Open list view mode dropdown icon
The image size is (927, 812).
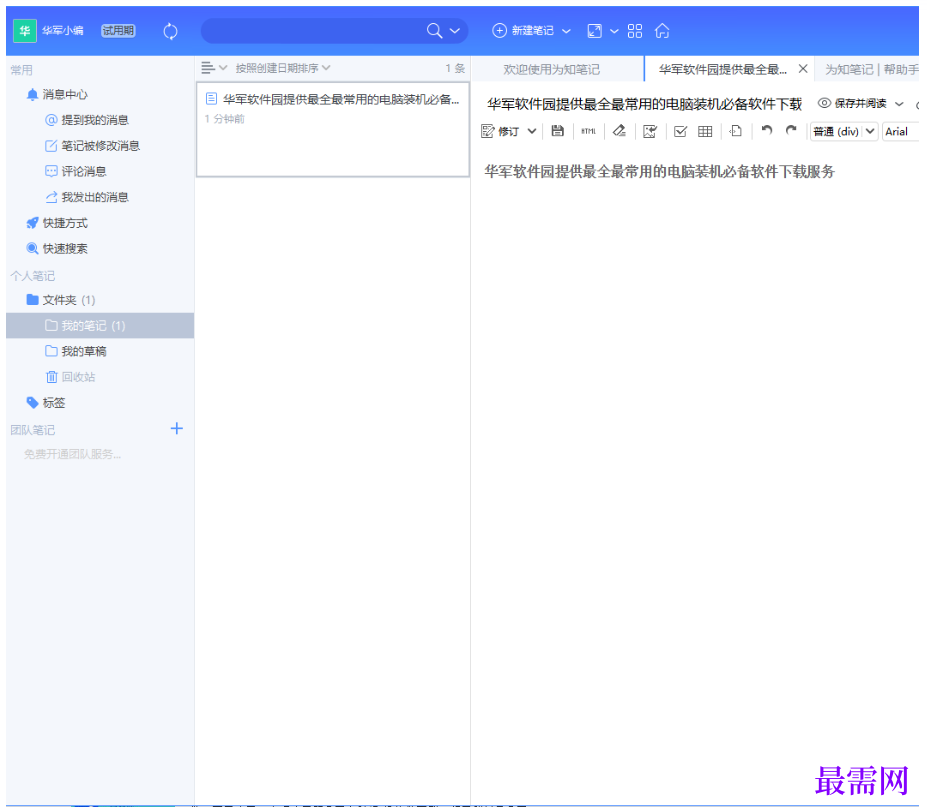[x=214, y=68]
